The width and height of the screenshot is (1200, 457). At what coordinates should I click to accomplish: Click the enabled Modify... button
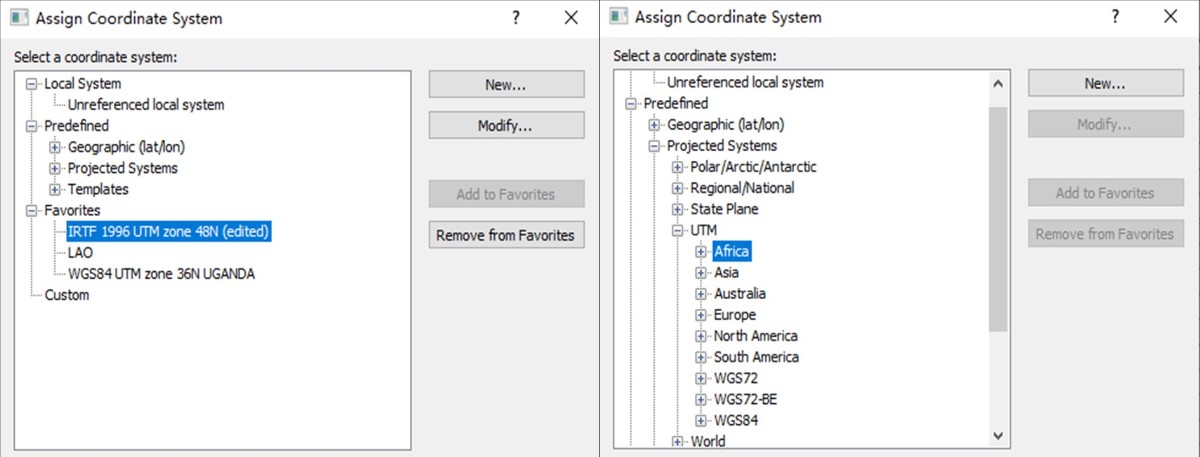point(506,126)
